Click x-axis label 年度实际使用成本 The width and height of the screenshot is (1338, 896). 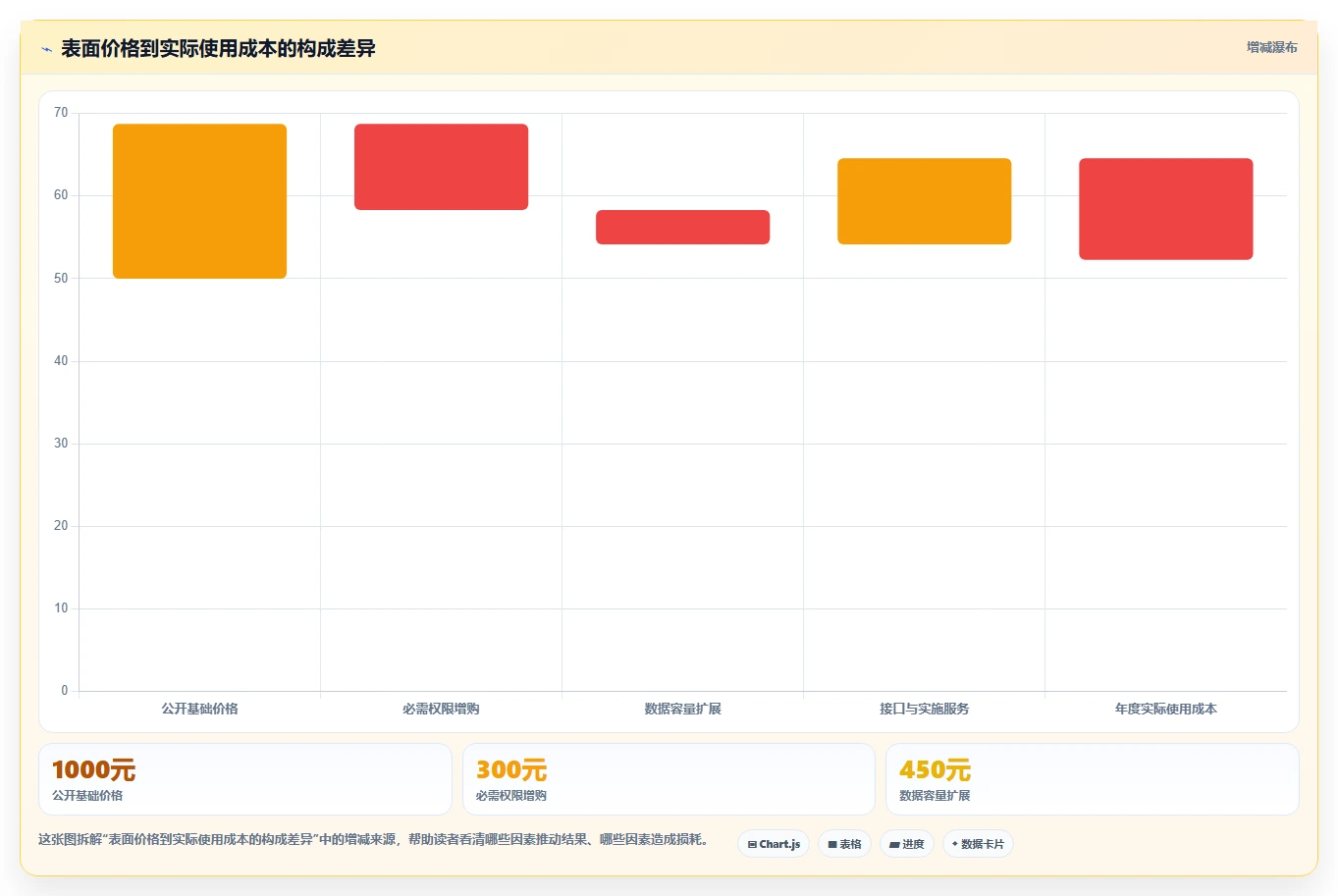point(1166,709)
